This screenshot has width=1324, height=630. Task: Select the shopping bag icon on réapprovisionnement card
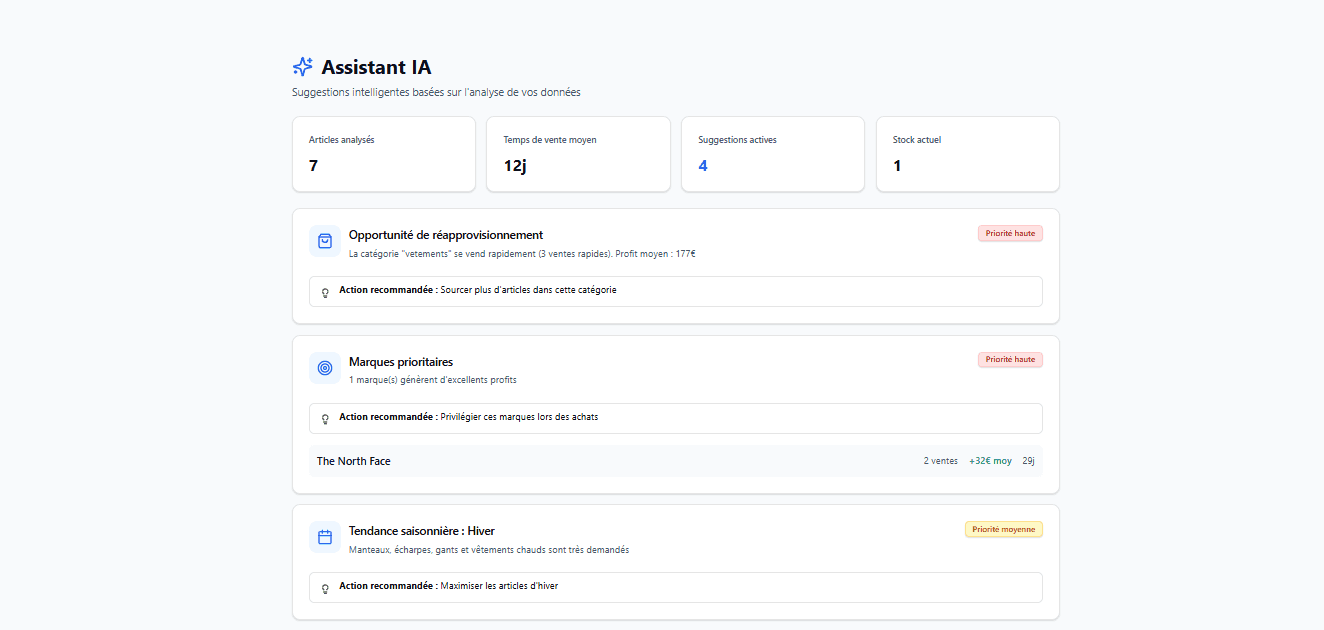coord(324,240)
